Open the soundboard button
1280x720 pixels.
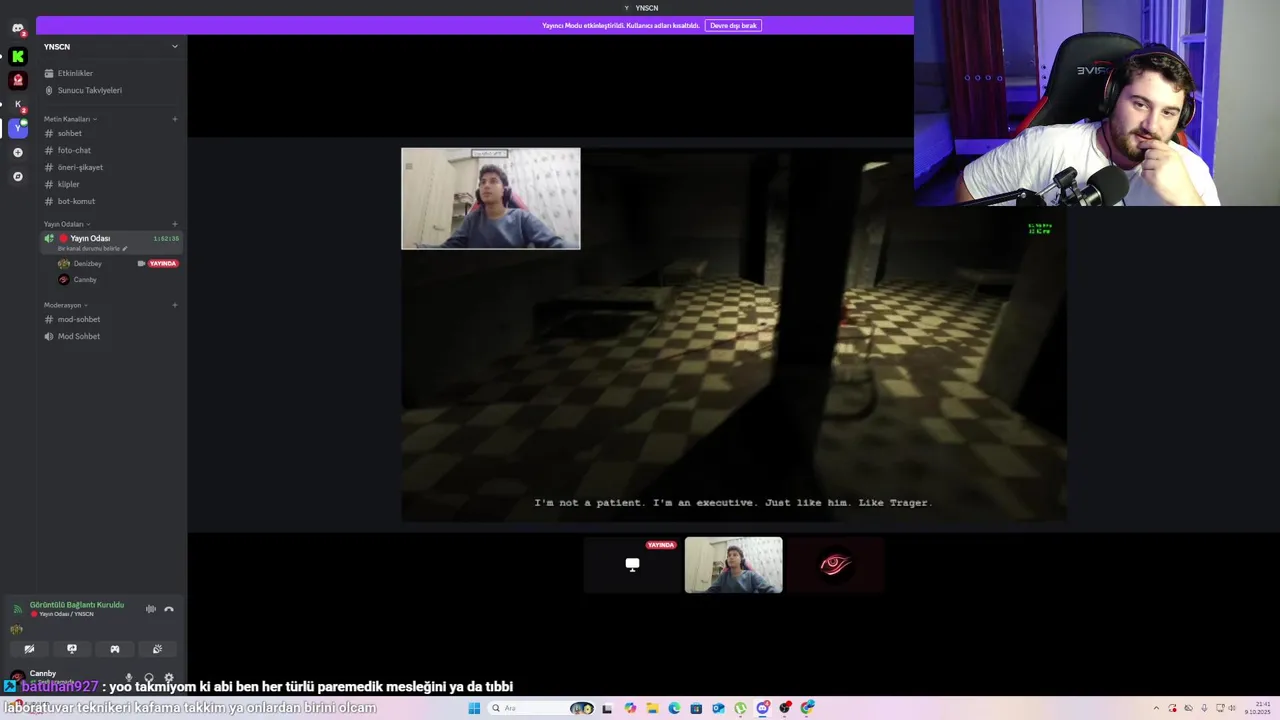(157, 649)
